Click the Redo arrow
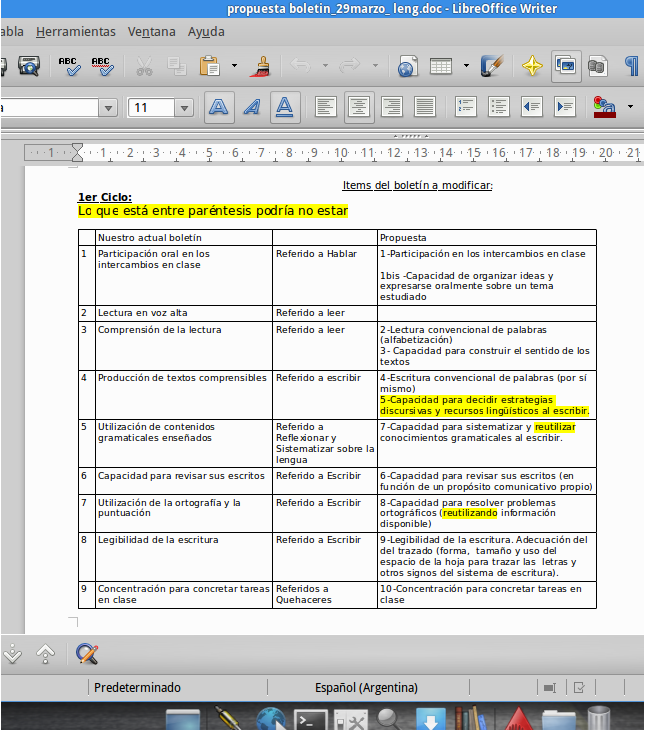The width and height of the screenshot is (645, 731). pyautogui.click(x=350, y=66)
